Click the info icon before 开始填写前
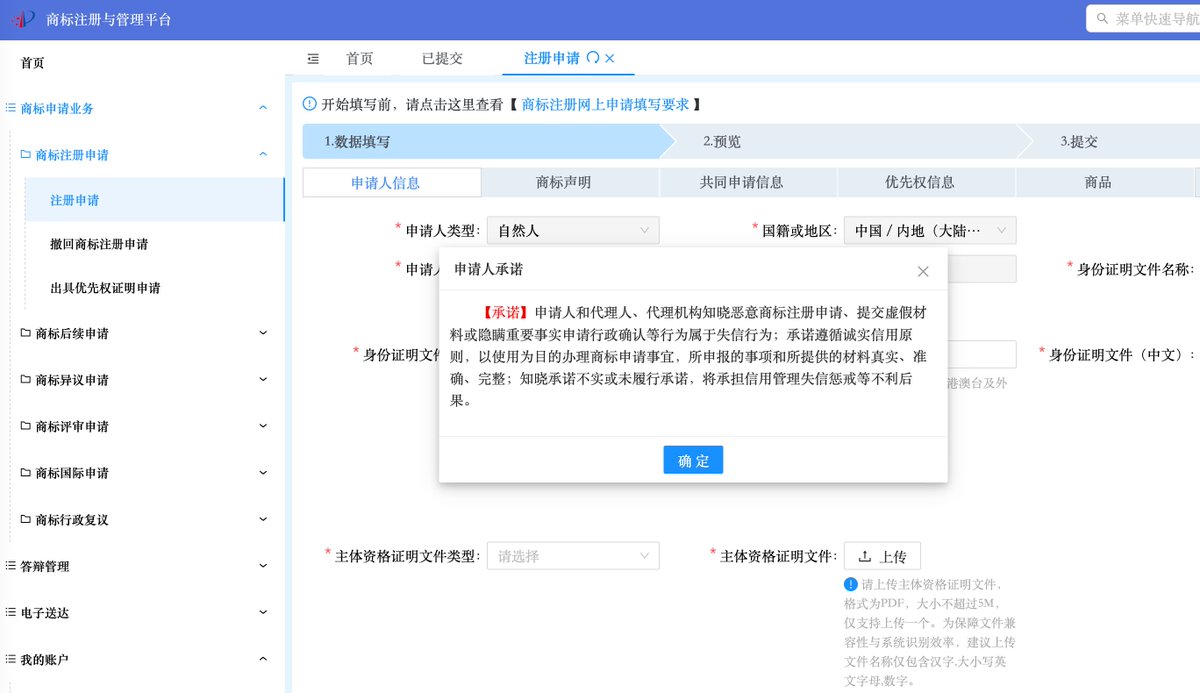The image size is (1200, 693). point(310,104)
